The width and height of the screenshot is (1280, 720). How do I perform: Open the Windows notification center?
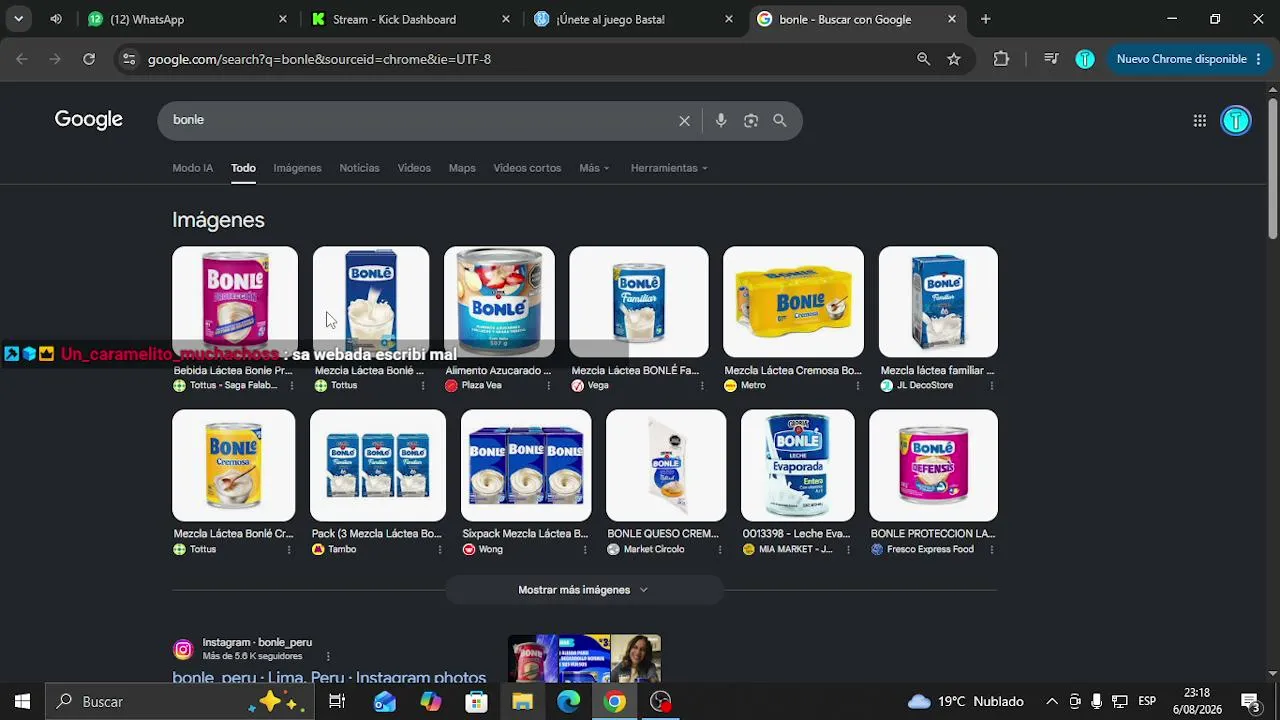pyautogui.click(x=1250, y=702)
